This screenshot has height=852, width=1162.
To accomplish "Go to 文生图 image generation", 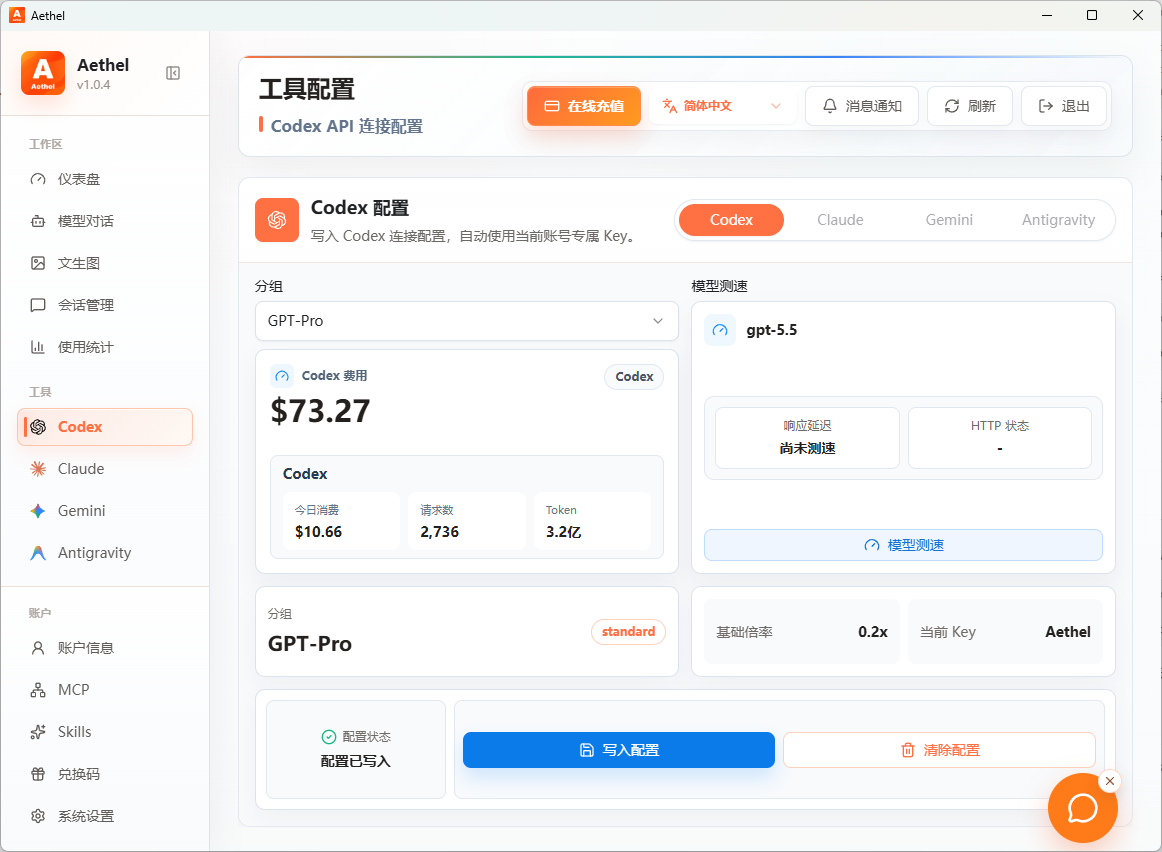I will tap(104, 263).
